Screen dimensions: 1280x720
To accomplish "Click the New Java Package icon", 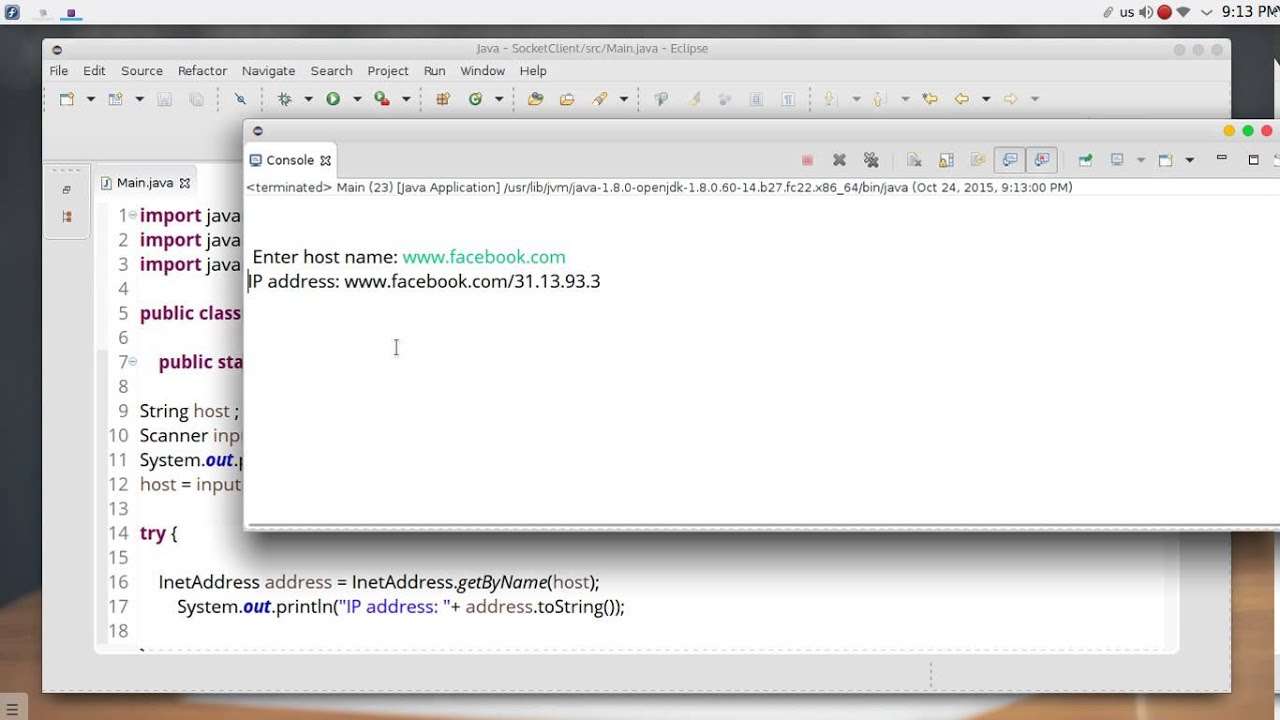I will pyautogui.click(x=443, y=99).
